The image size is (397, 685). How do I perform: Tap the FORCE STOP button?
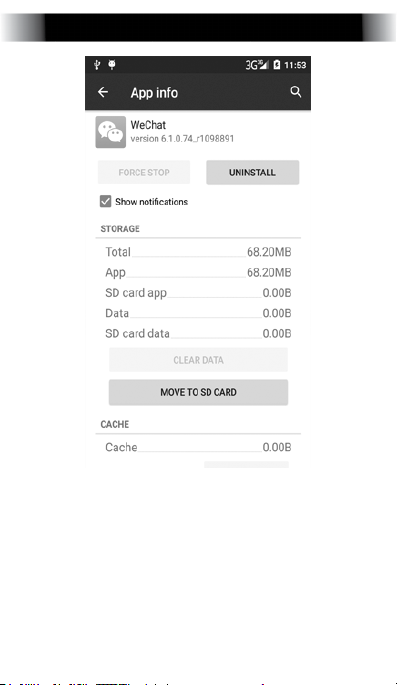144,173
